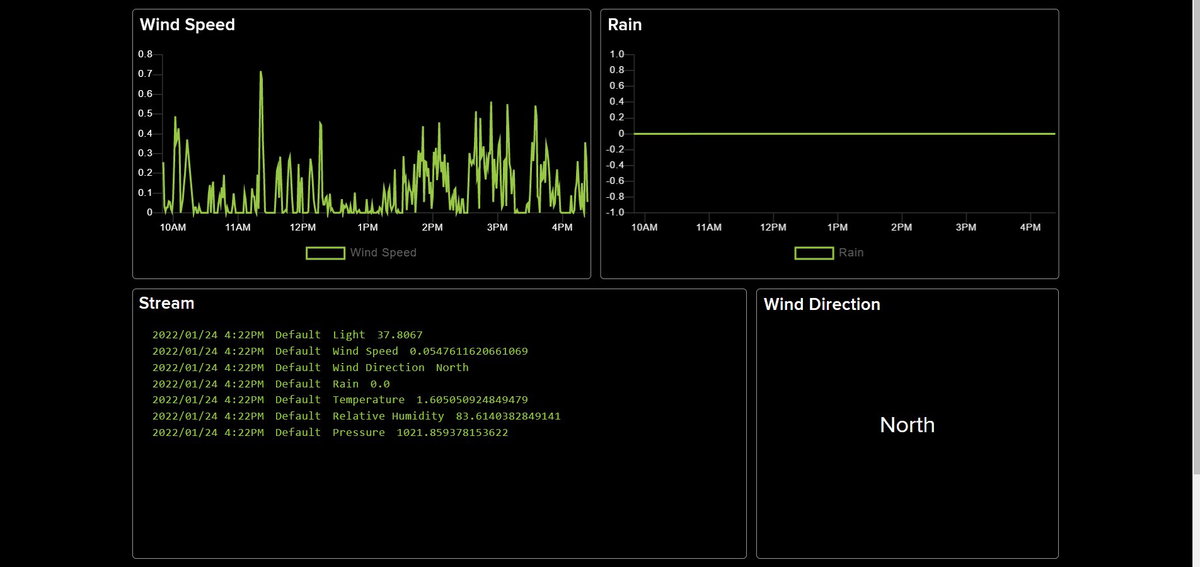Click the 4PM label on Wind Speed axis

(x=562, y=228)
